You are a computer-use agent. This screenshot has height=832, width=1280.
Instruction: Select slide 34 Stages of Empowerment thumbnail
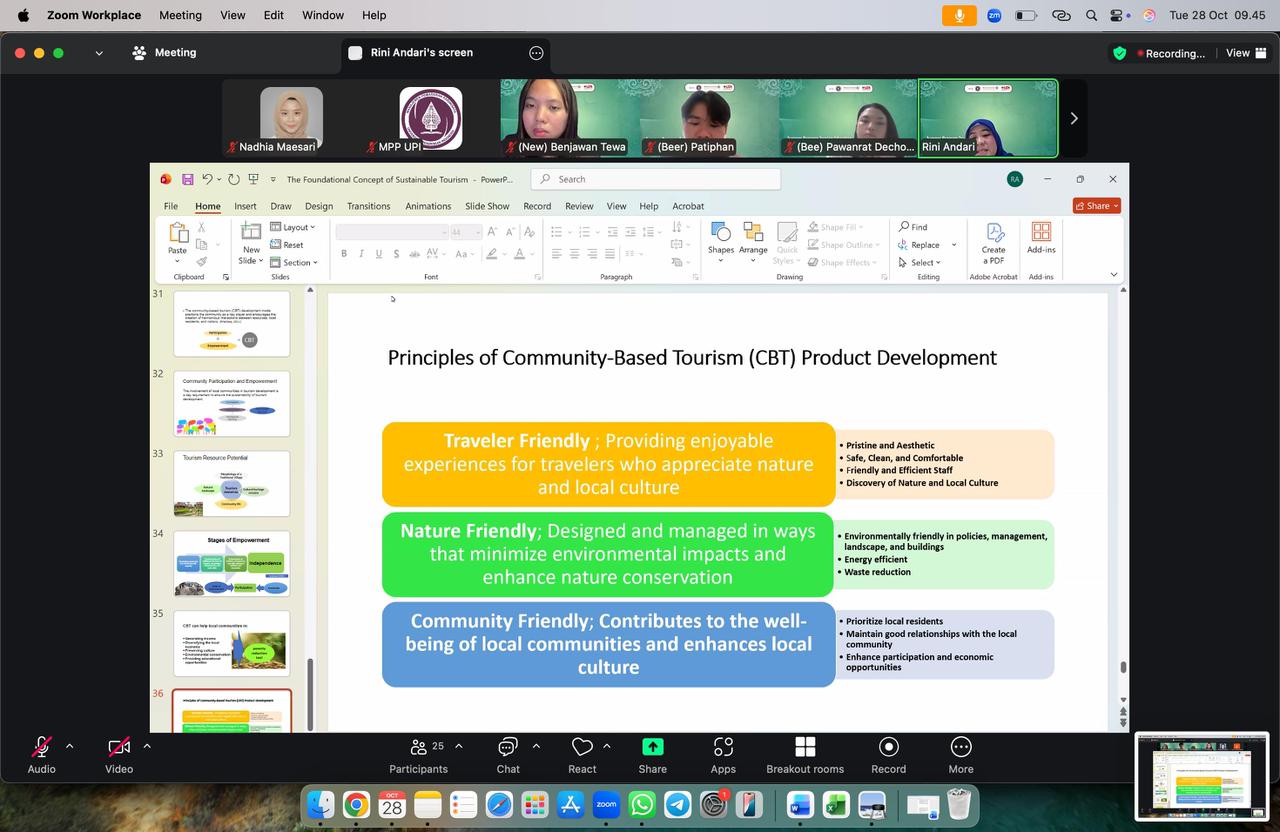point(232,564)
